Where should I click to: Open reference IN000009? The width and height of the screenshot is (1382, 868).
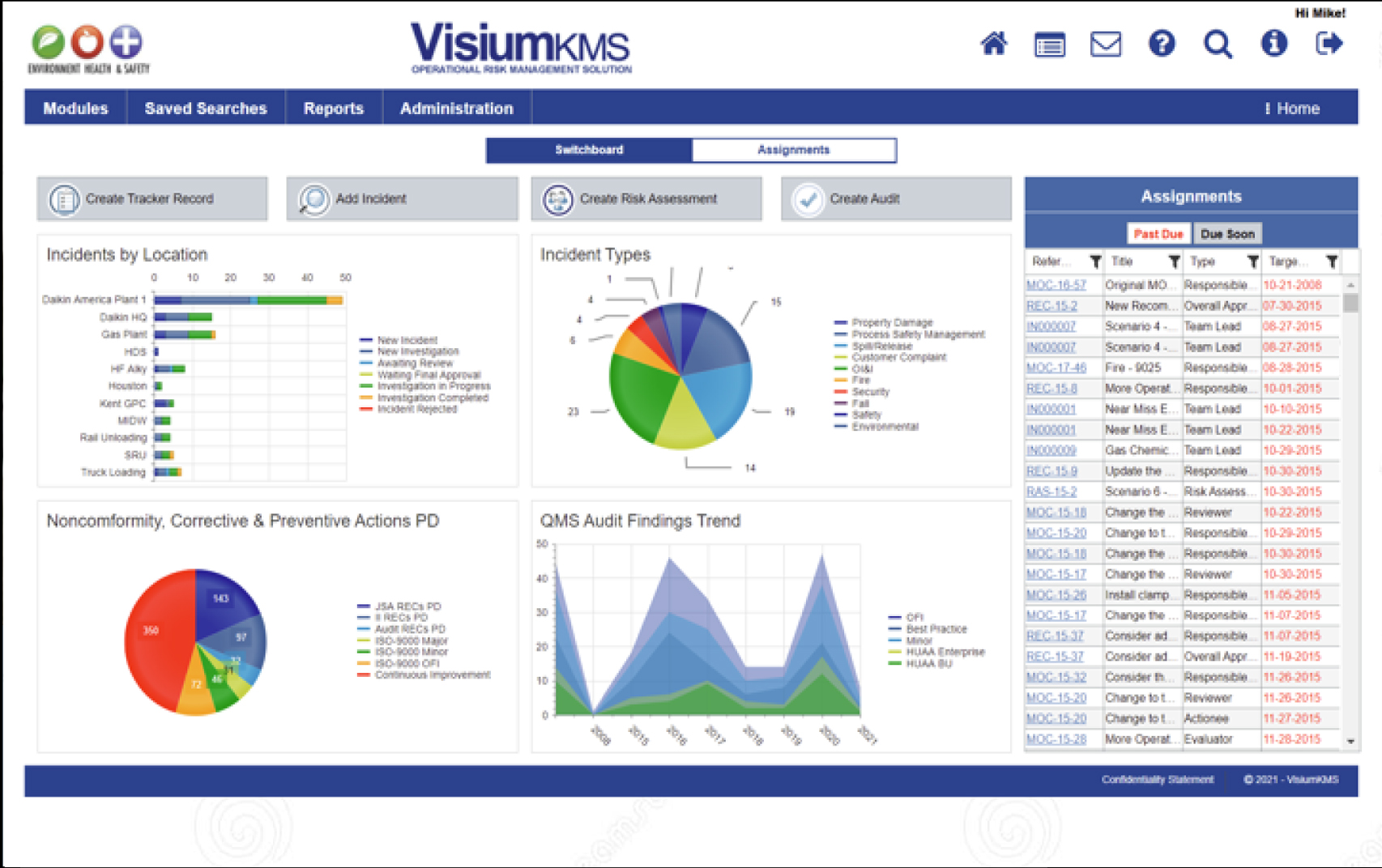pyautogui.click(x=1051, y=450)
